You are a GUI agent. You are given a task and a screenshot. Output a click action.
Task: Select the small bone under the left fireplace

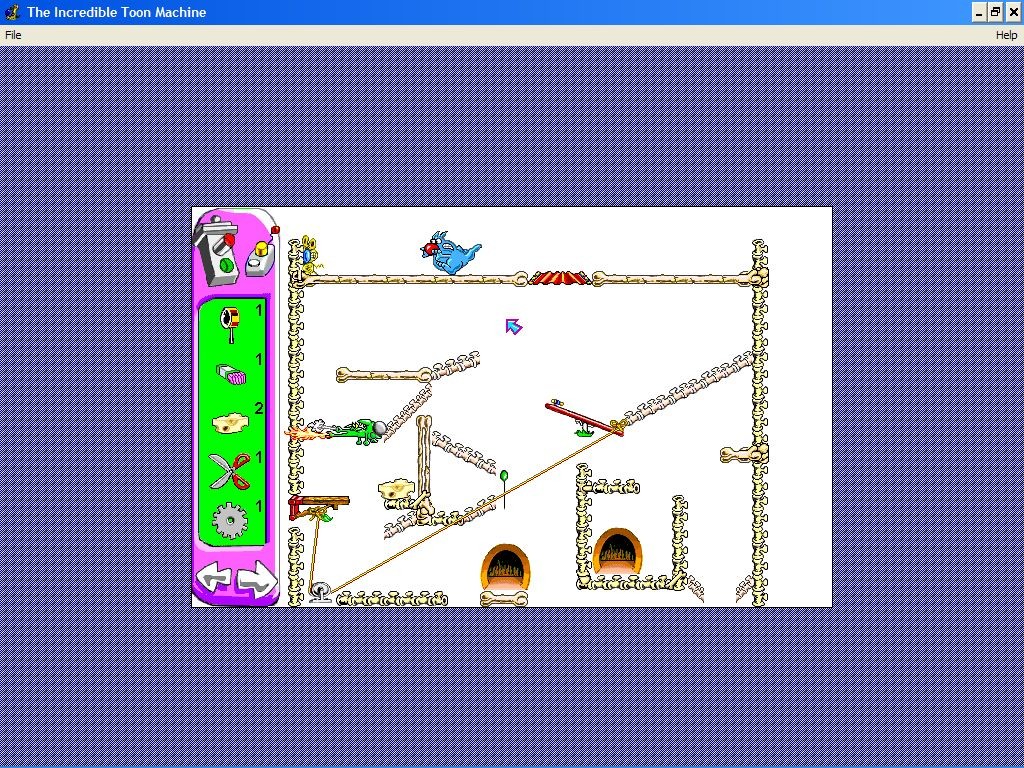coord(504,598)
